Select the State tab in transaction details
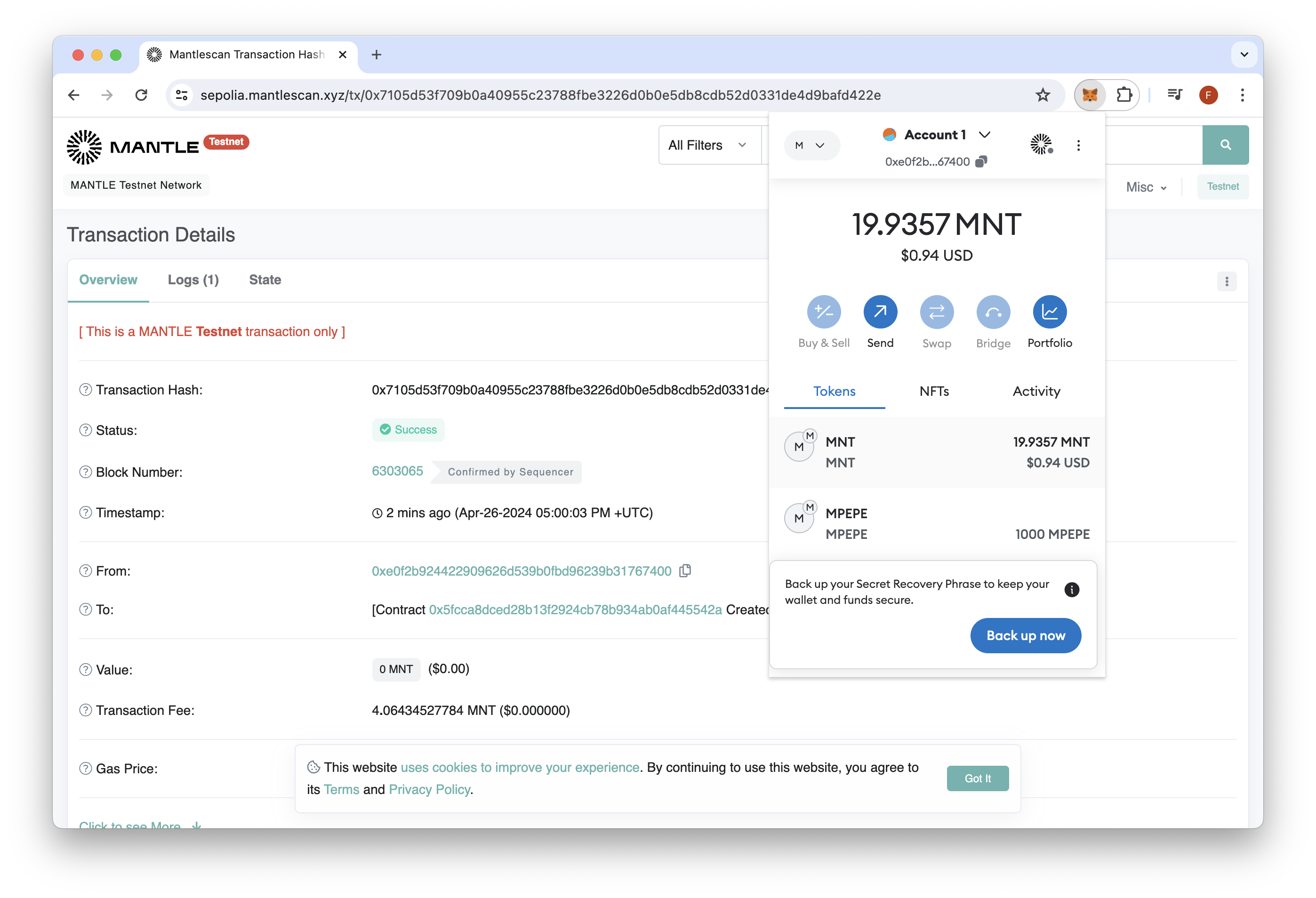Image resolution: width=1316 pixels, height=898 pixels. (x=264, y=280)
